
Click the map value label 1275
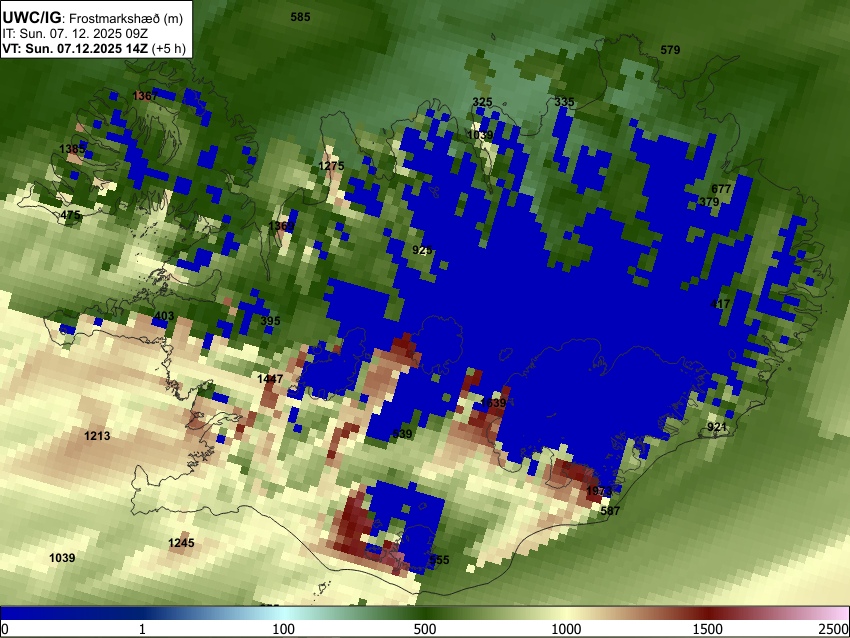pyautogui.click(x=331, y=166)
